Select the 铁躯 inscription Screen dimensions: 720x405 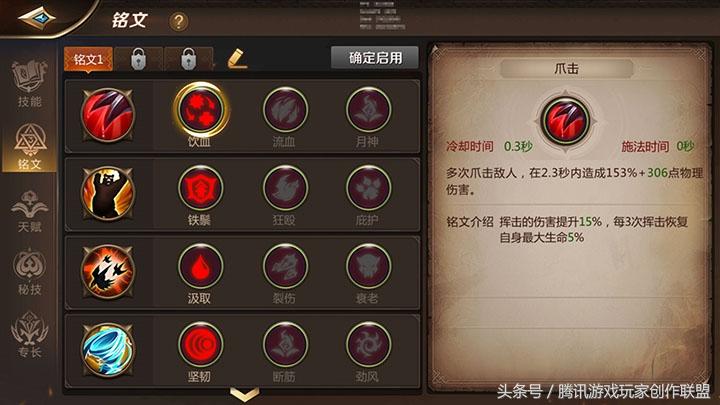pos(200,188)
